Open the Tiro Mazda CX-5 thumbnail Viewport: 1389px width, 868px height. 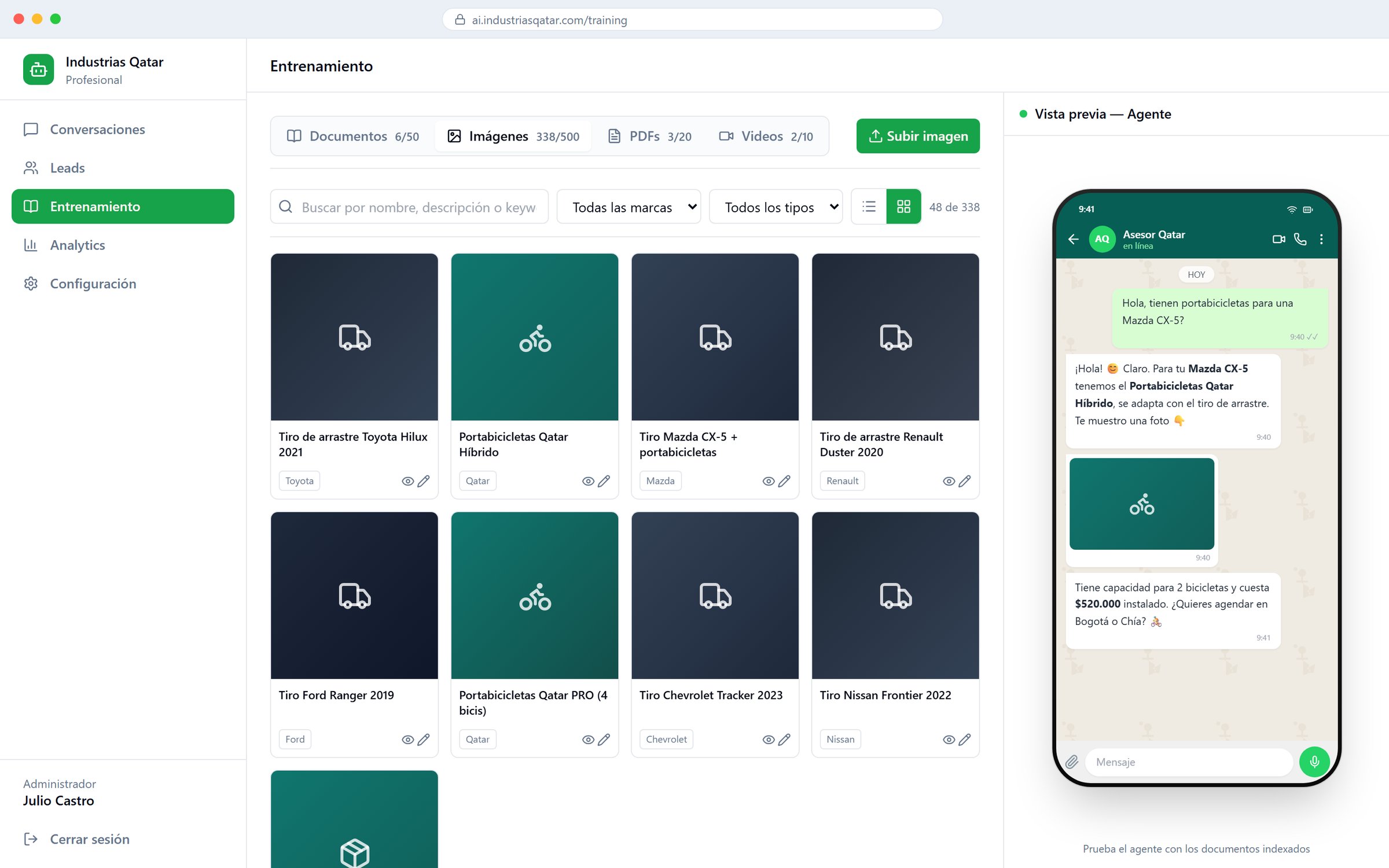(x=715, y=337)
